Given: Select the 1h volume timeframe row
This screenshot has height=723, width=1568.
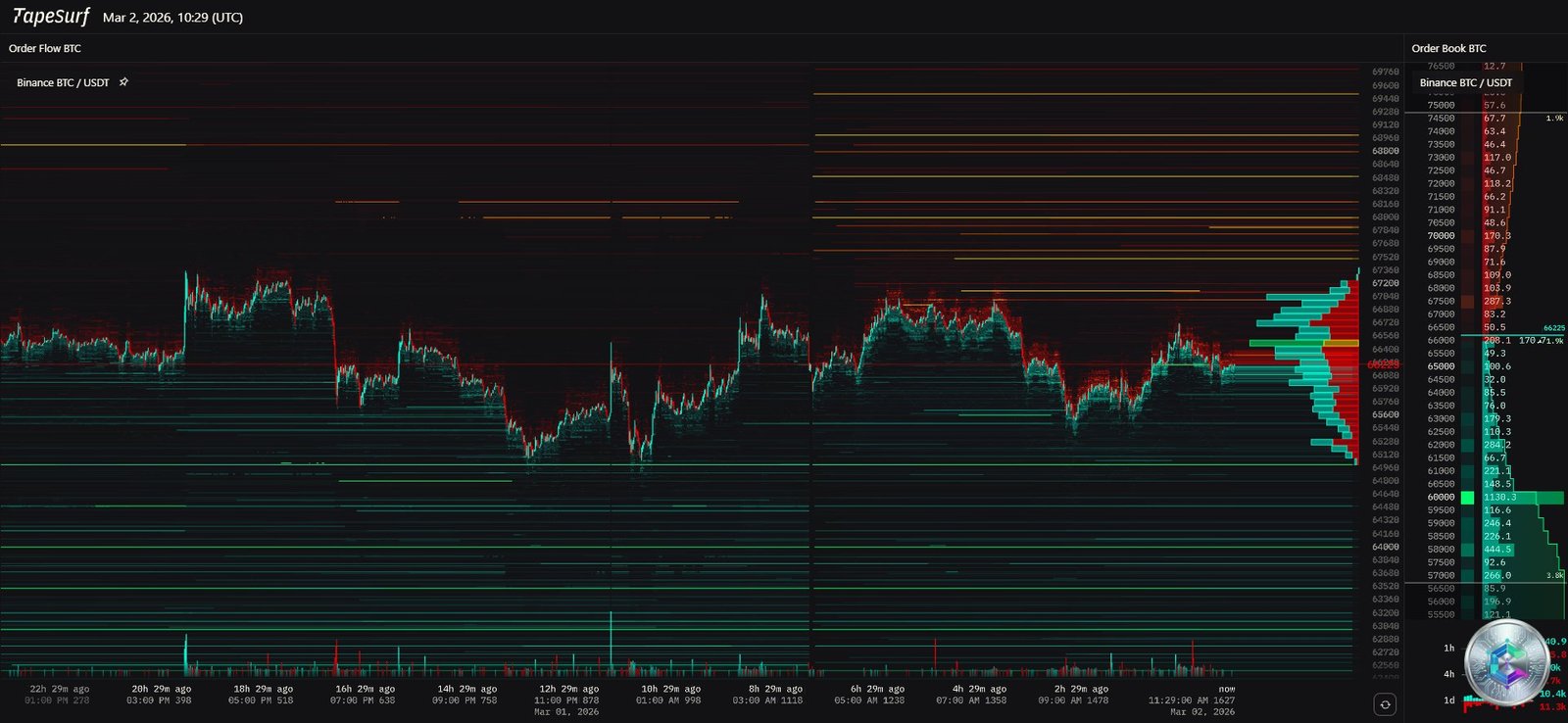Looking at the screenshot, I should [1503, 648].
